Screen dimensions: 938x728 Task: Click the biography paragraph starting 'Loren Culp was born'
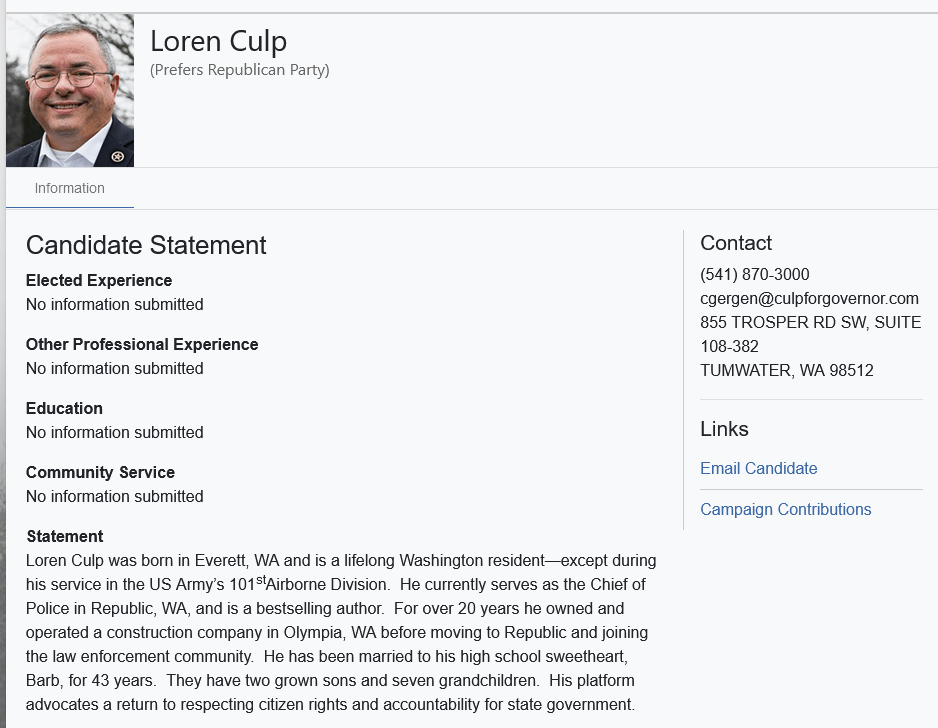(x=340, y=632)
